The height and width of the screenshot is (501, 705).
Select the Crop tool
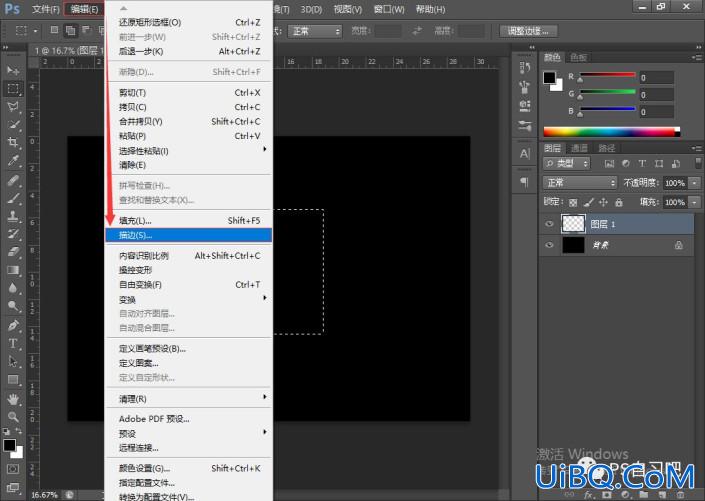click(13, 143)
